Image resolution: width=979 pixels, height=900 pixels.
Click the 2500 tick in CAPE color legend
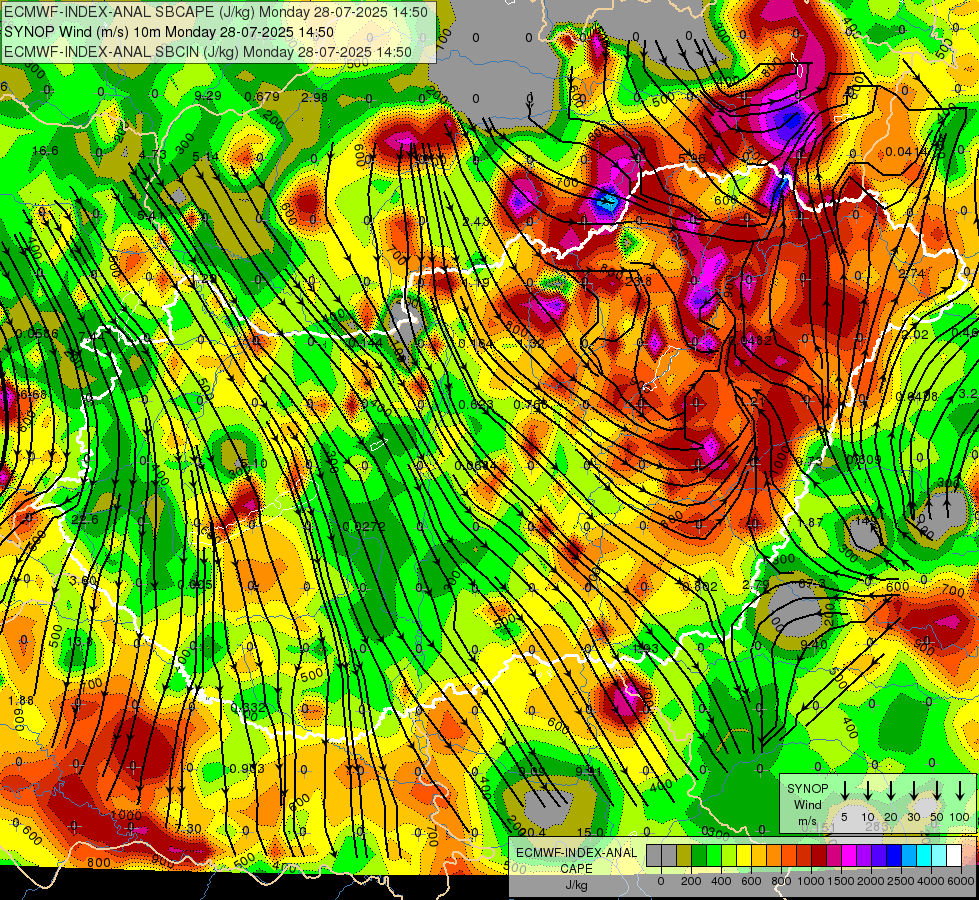[x=902, y=881]
